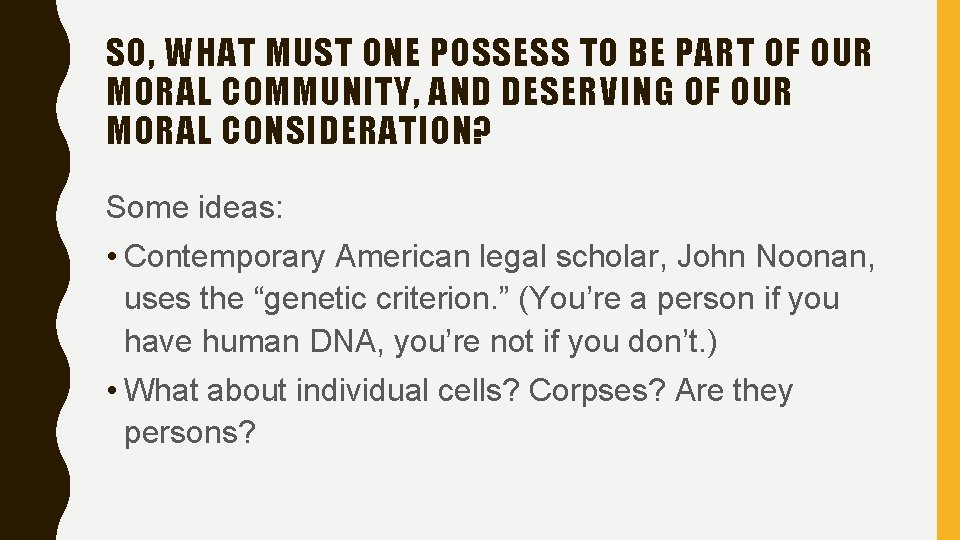This screenshot has width=960, height=540.
Task: Click 'MORAL CONSIDERATION?' in the heading
Action: point(299,130)
